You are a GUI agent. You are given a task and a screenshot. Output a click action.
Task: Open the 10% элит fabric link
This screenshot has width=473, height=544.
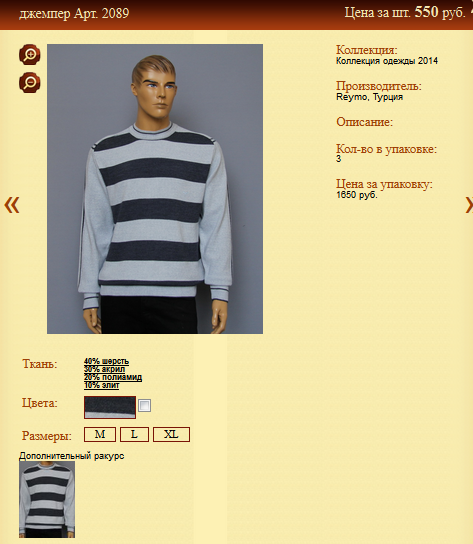101,385
